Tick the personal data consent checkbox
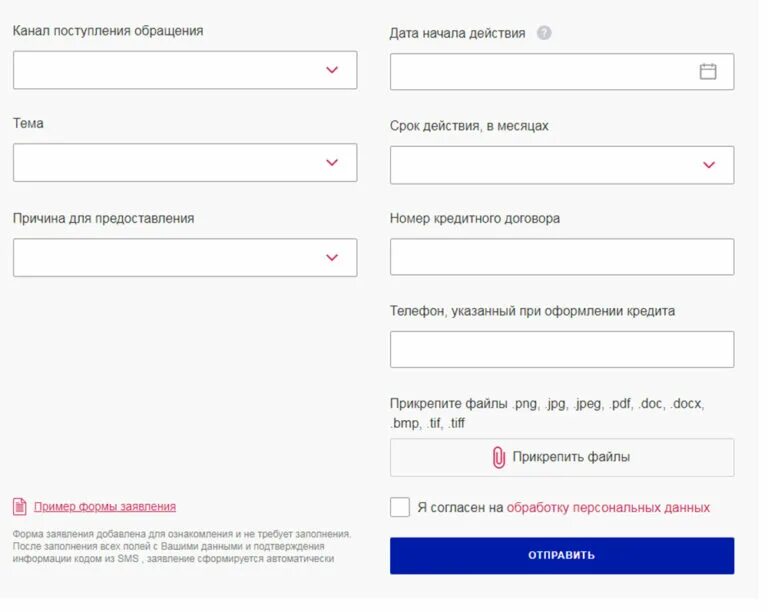The image size is (768, 612). [x=400, y=507]
